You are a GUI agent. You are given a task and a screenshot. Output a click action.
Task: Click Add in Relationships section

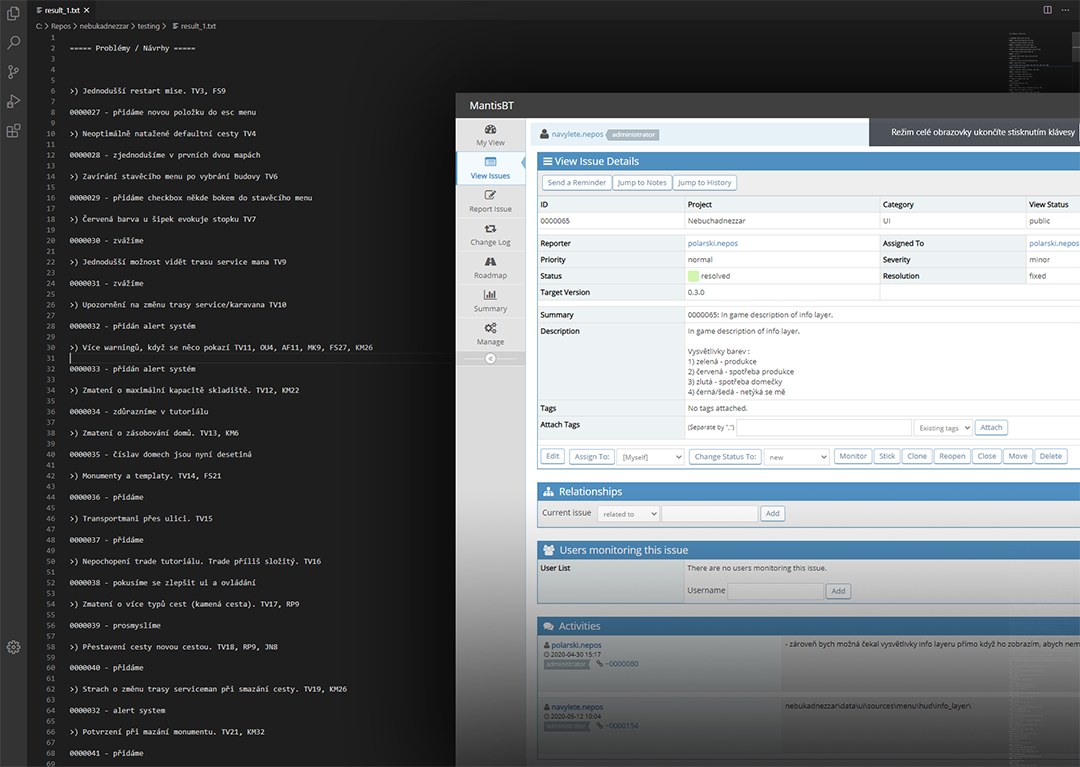tap(773, 514)
